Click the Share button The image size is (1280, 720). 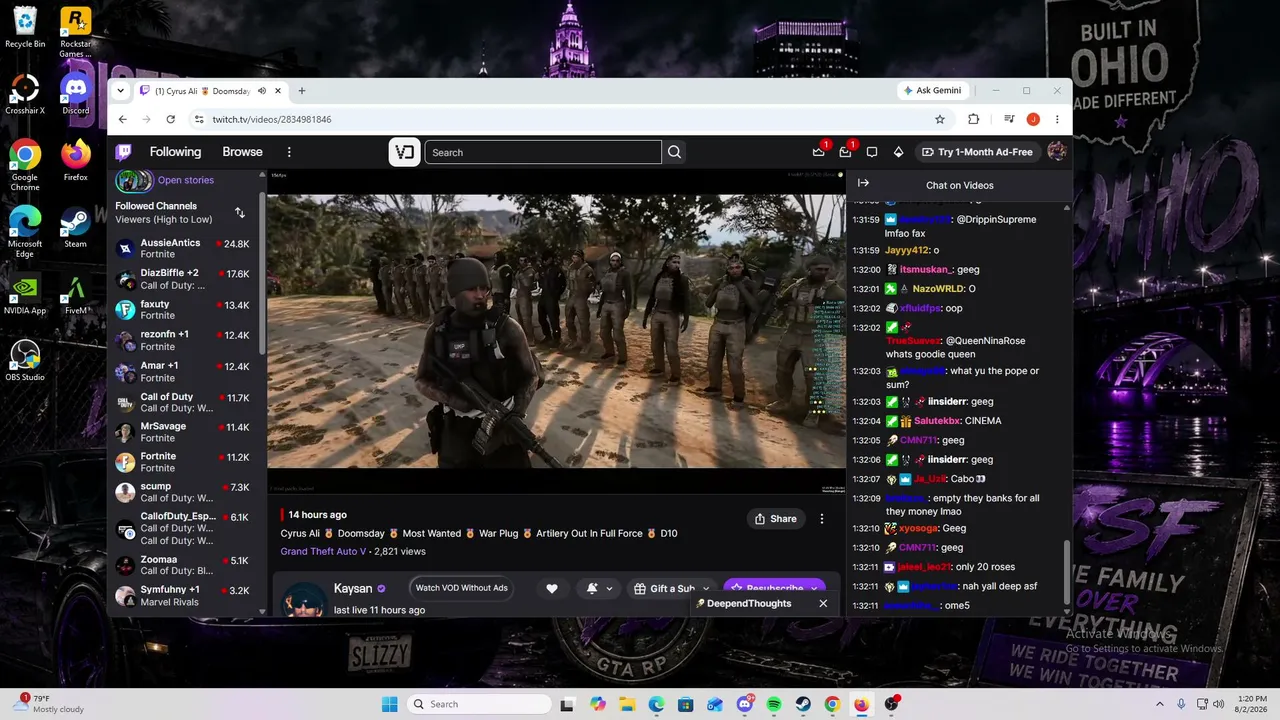point(776,519)
